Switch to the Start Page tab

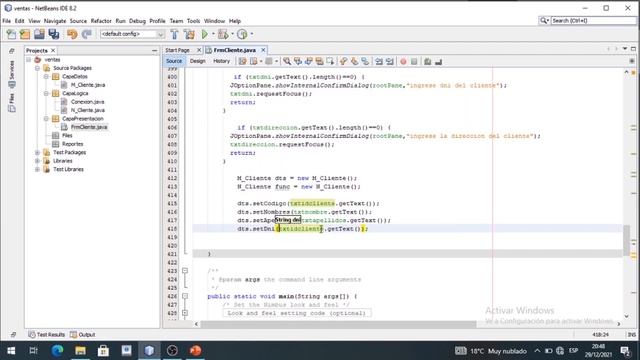tap(178, 50)
